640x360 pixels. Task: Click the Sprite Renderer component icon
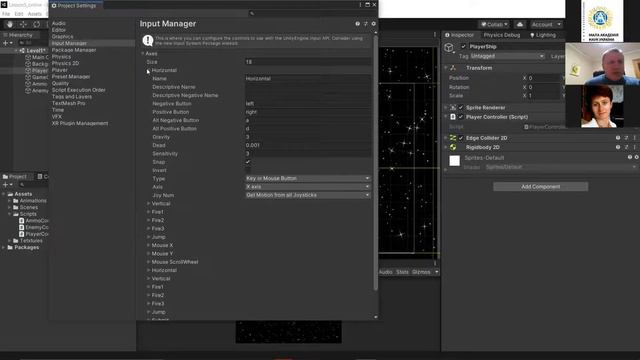(x=453, y=108)
